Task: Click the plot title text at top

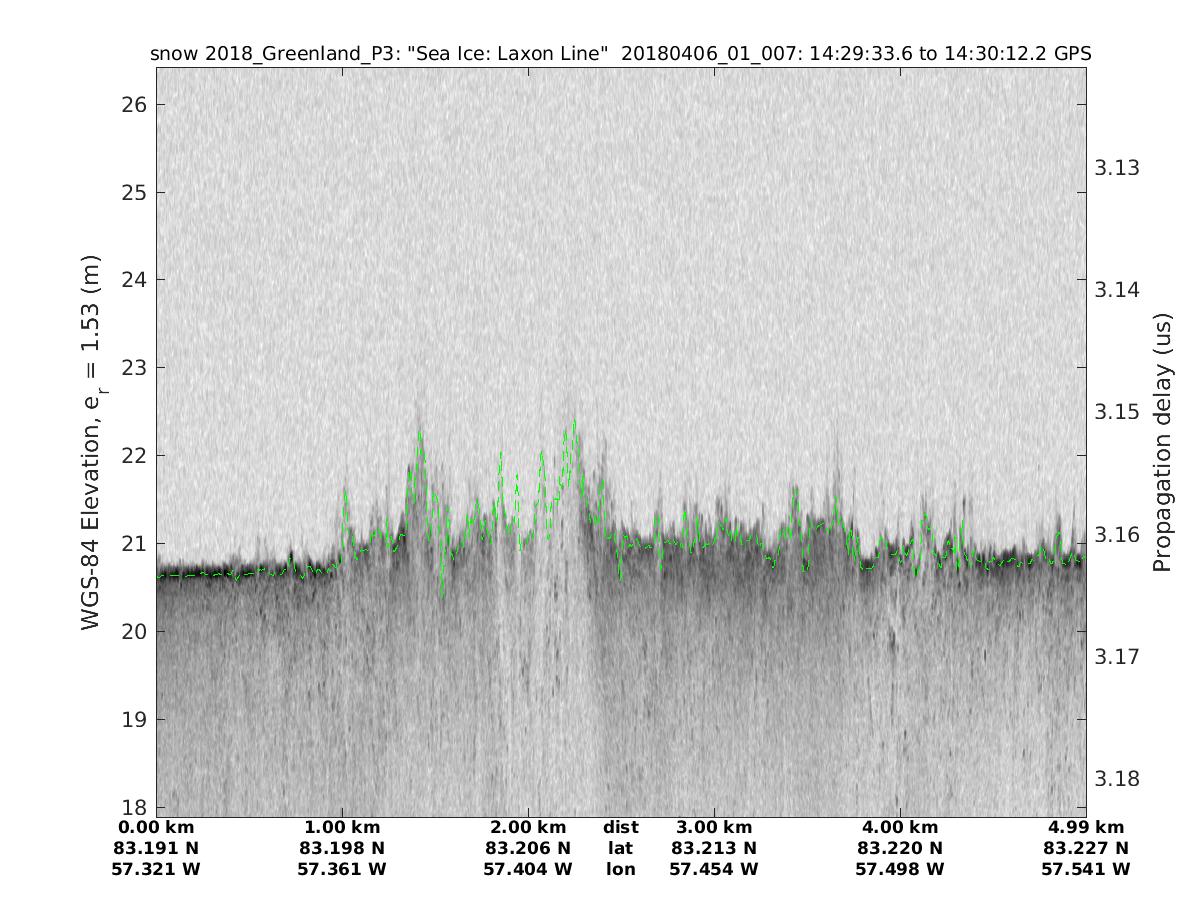Action: (620, 54)
